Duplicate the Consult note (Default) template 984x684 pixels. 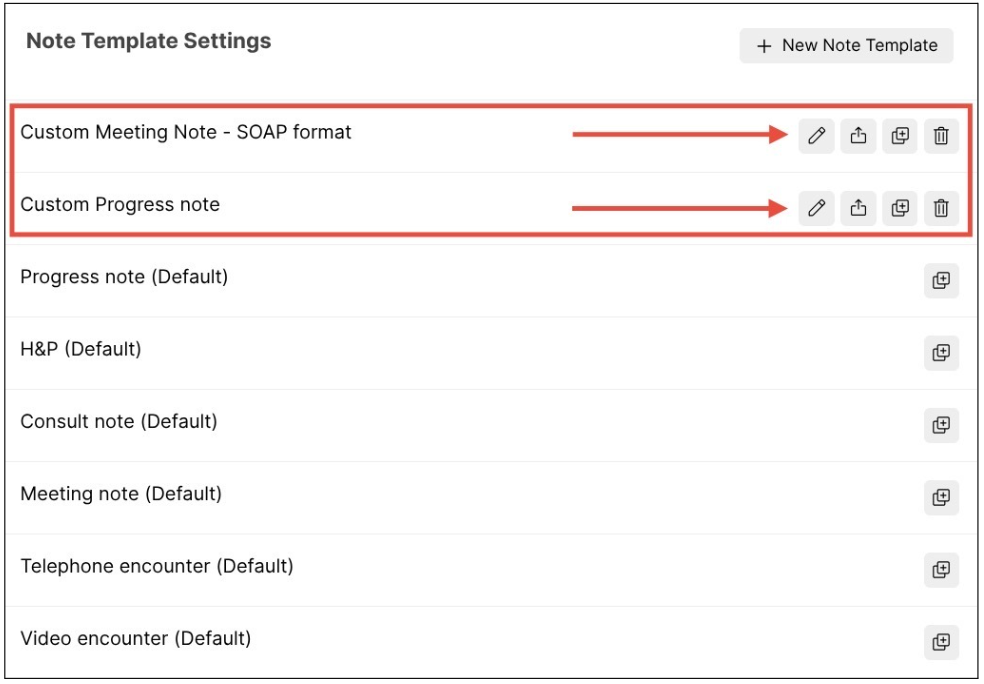point(941,423)
